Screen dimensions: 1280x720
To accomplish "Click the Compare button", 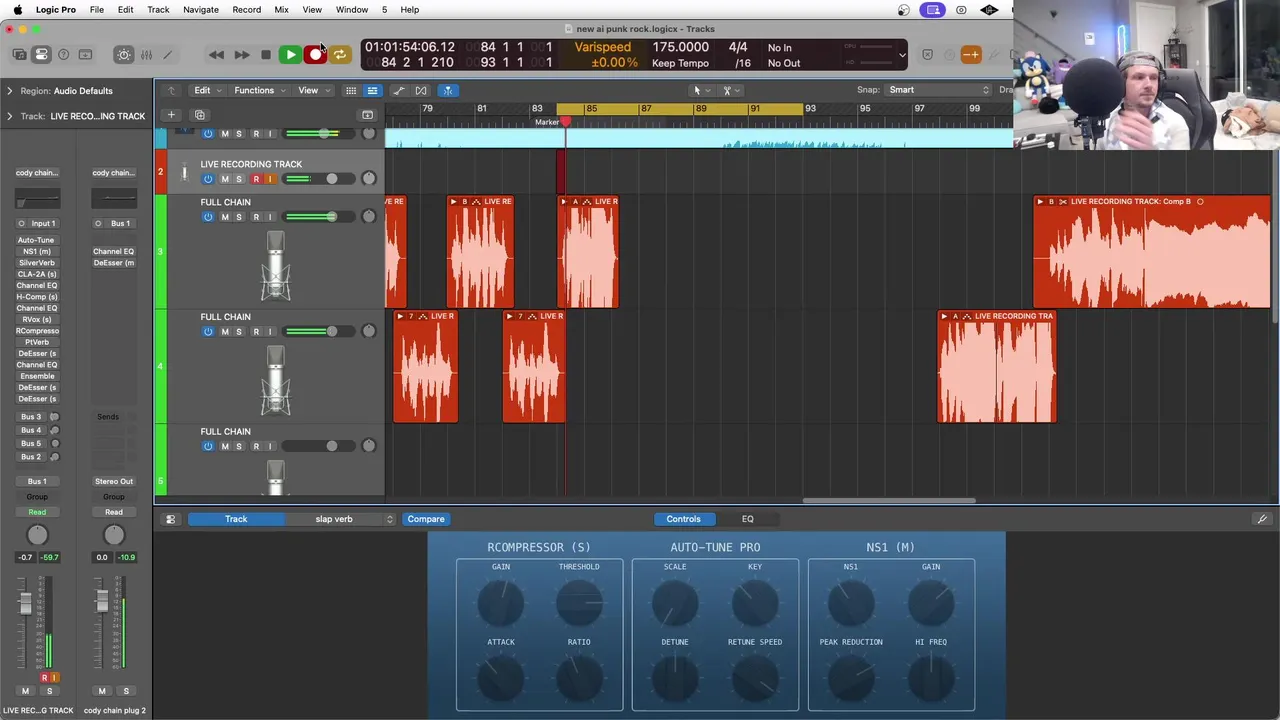I will coord(426,519).
